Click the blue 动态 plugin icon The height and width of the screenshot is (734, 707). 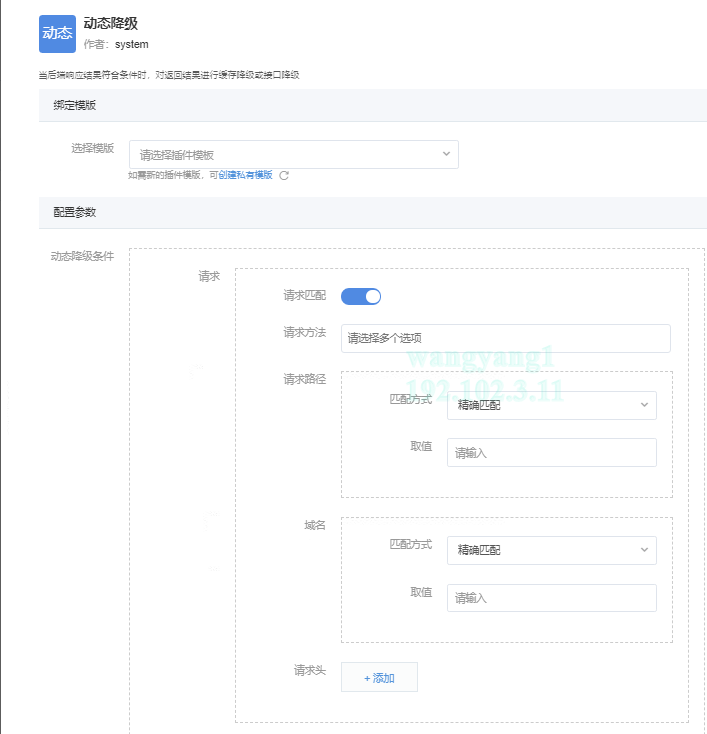[57, 33]
